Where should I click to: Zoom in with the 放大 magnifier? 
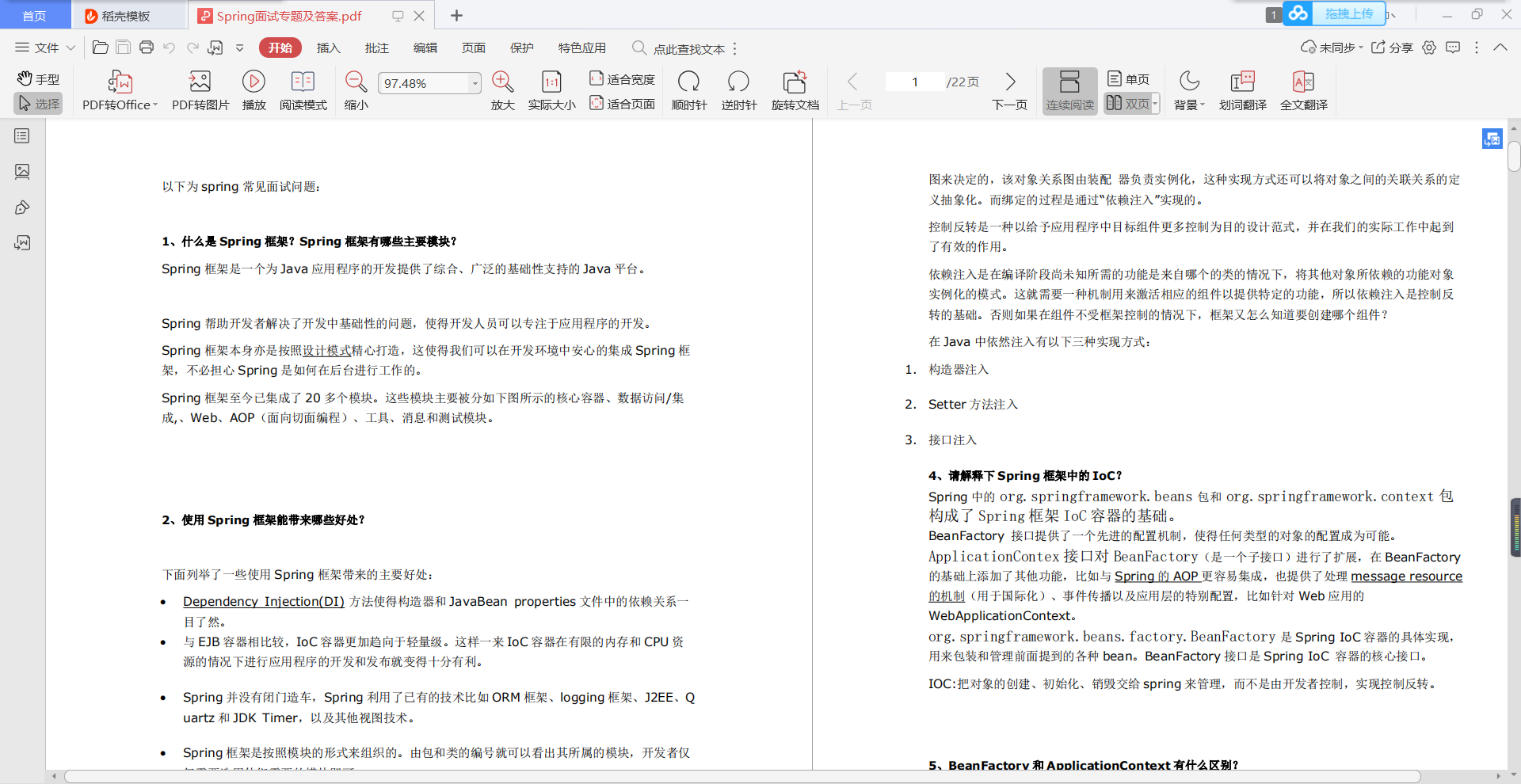(502, 90)
